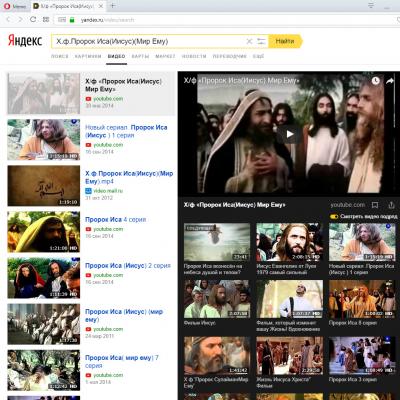Open Пророк Иса 4 серия link
The height and width of the screenshot is (400, 400).
[116, 220]
